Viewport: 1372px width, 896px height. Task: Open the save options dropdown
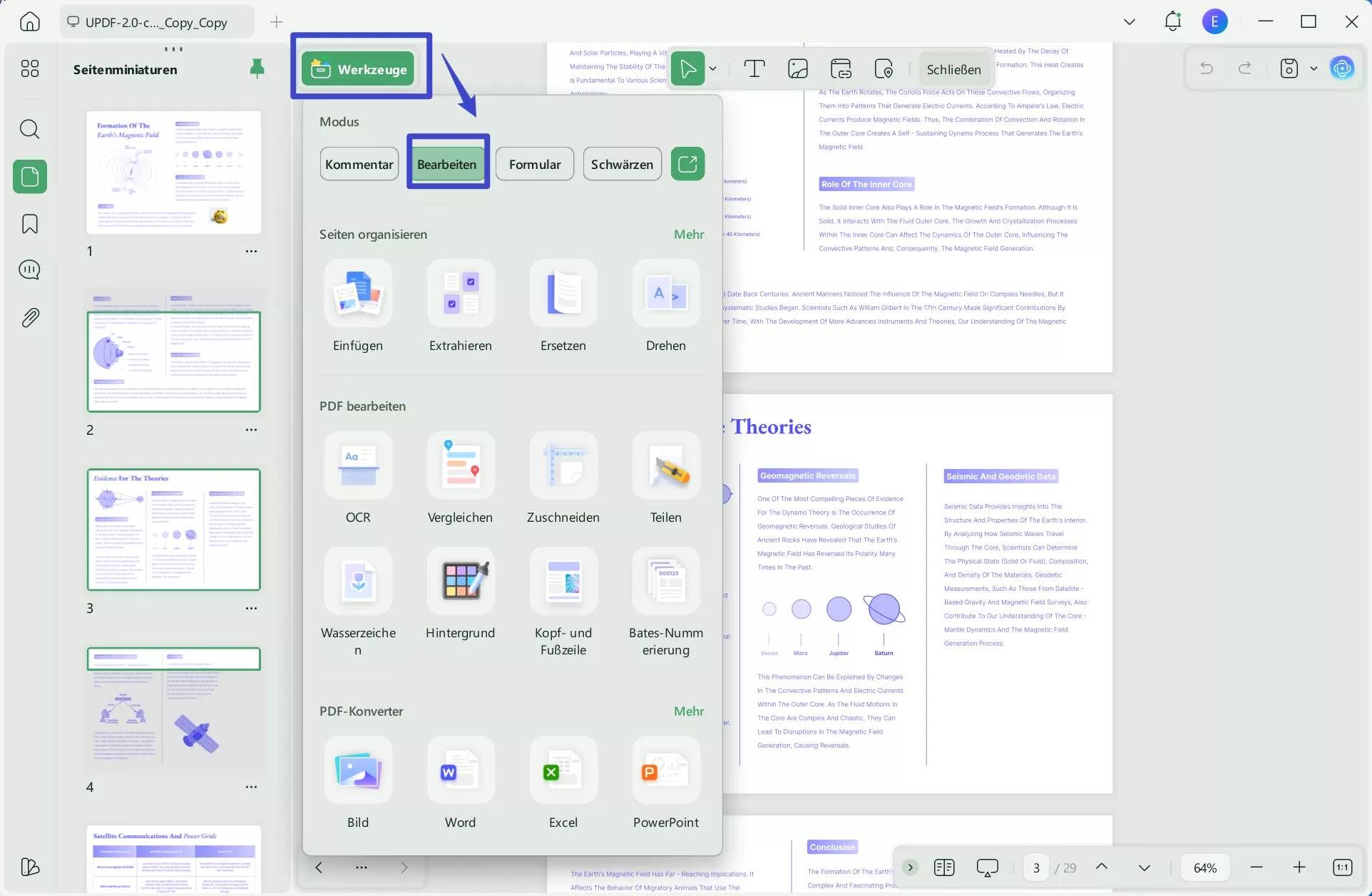click(1315, 68)
